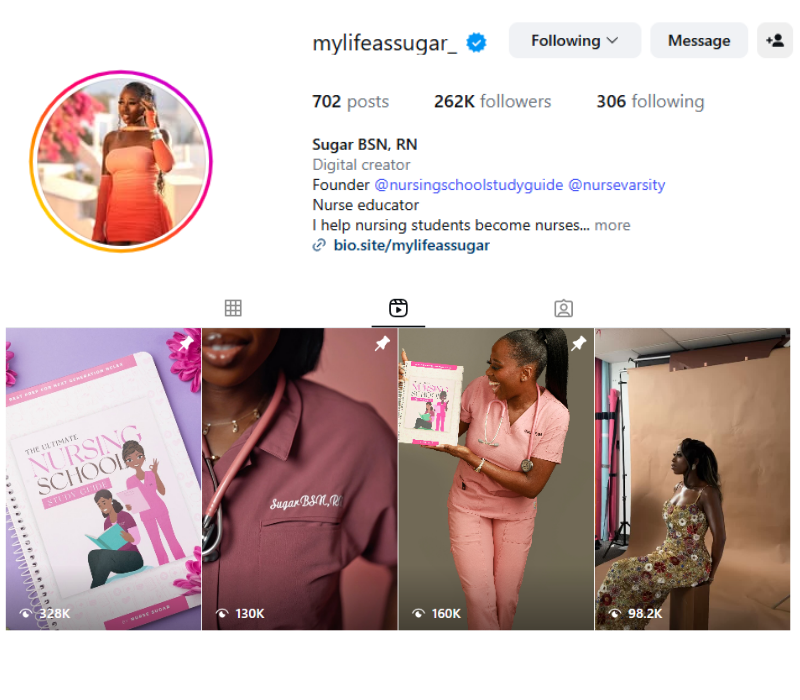This screenshot has width=800, height=700.
Task: View the 262K followers list
Action: pyautogui.click(x=492, y=102)
